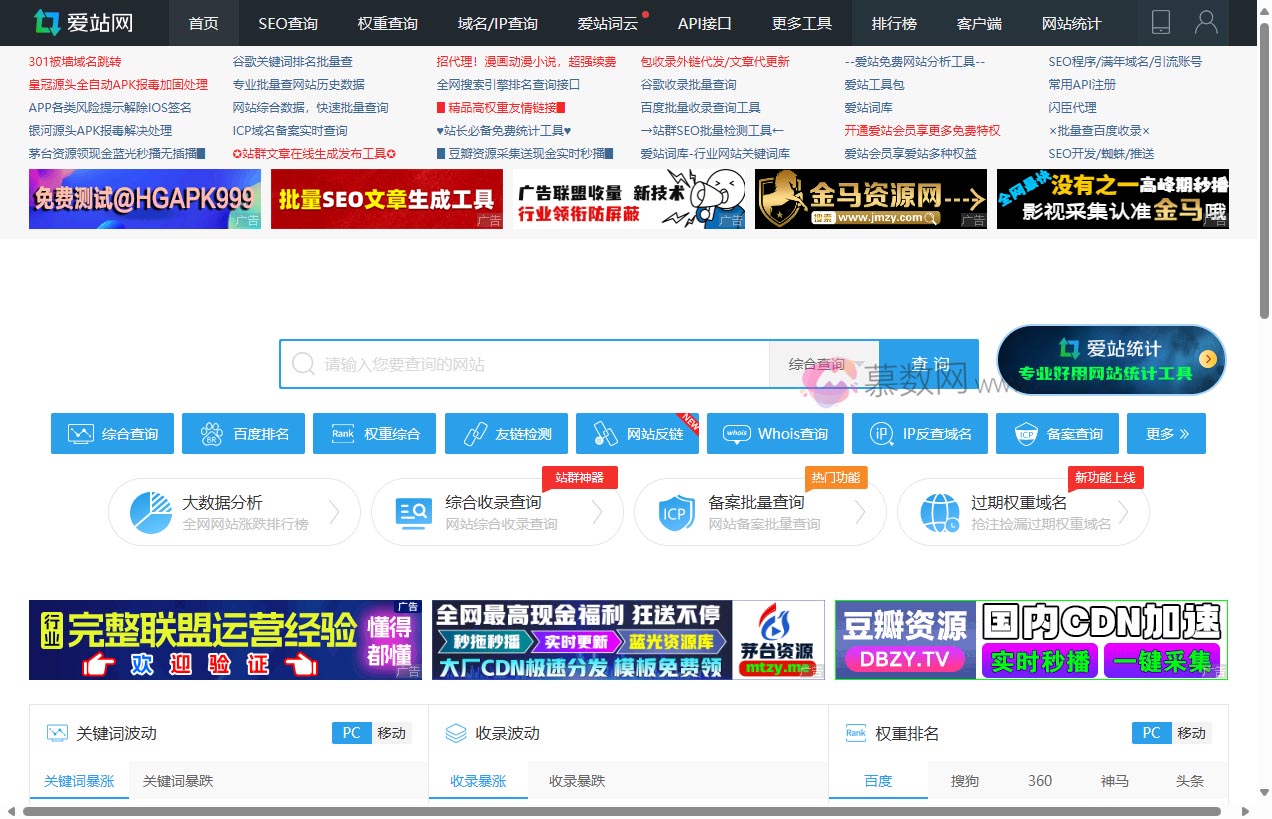Open the 排行榜 navigation menu
This screenshot has height=819, width=1272.
point(894,23)
